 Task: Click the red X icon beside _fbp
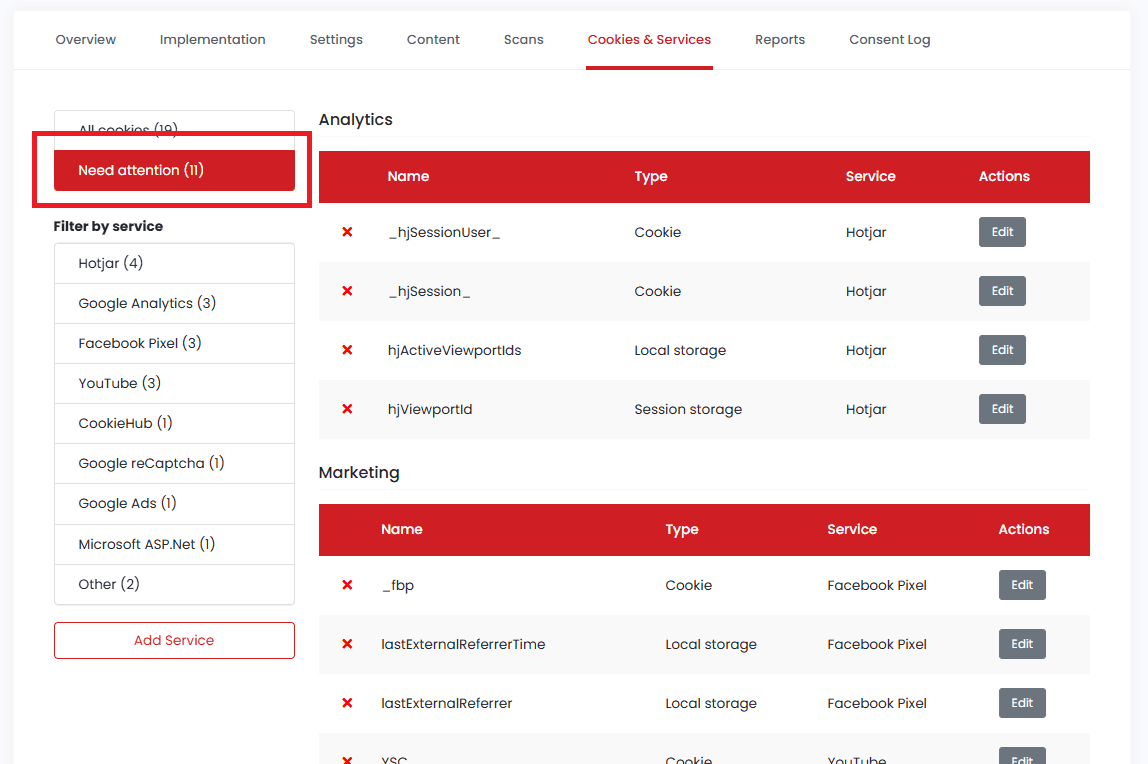coord(347,585)
